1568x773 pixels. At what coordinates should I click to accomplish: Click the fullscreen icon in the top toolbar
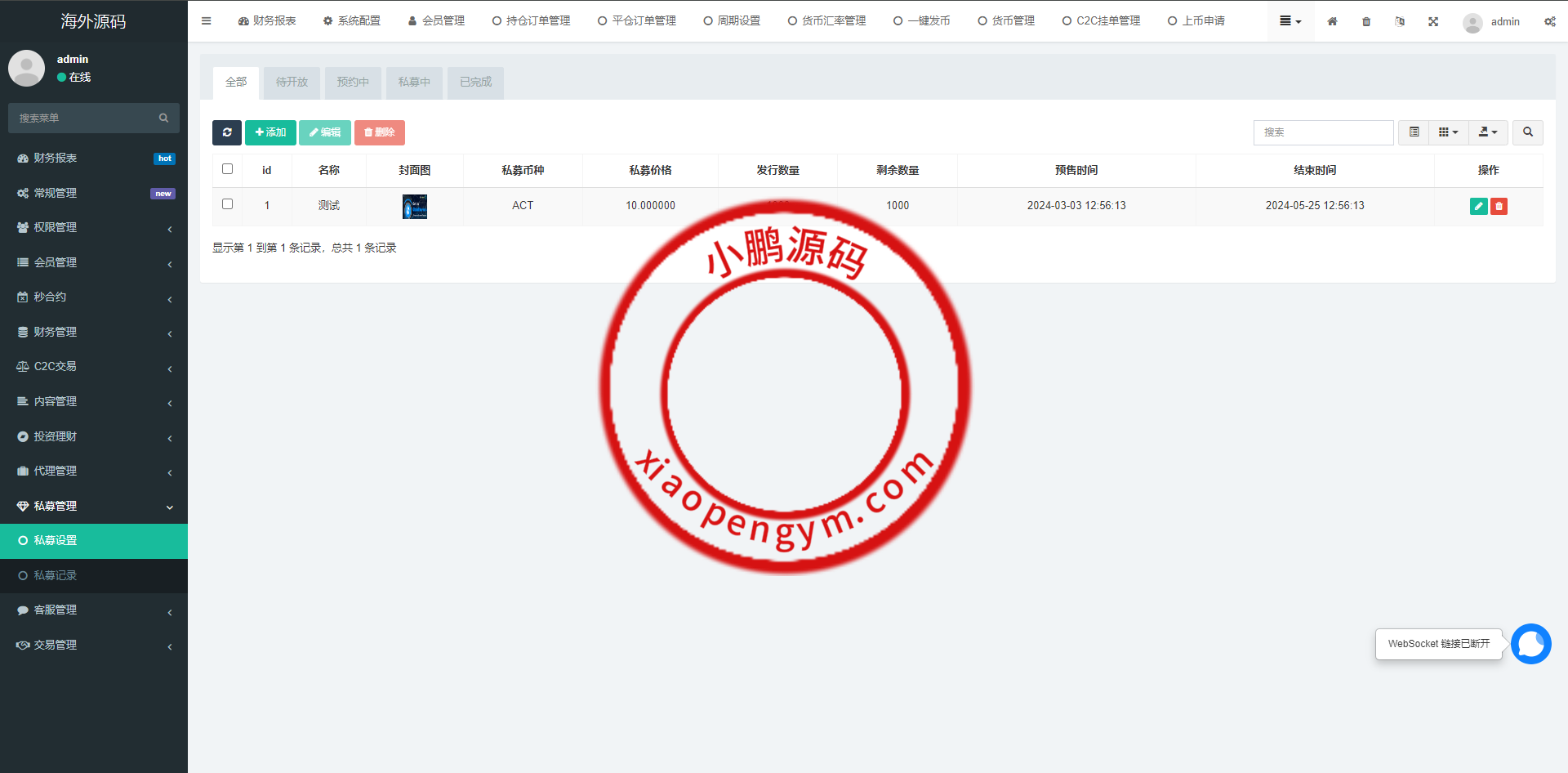point(1433,21)
